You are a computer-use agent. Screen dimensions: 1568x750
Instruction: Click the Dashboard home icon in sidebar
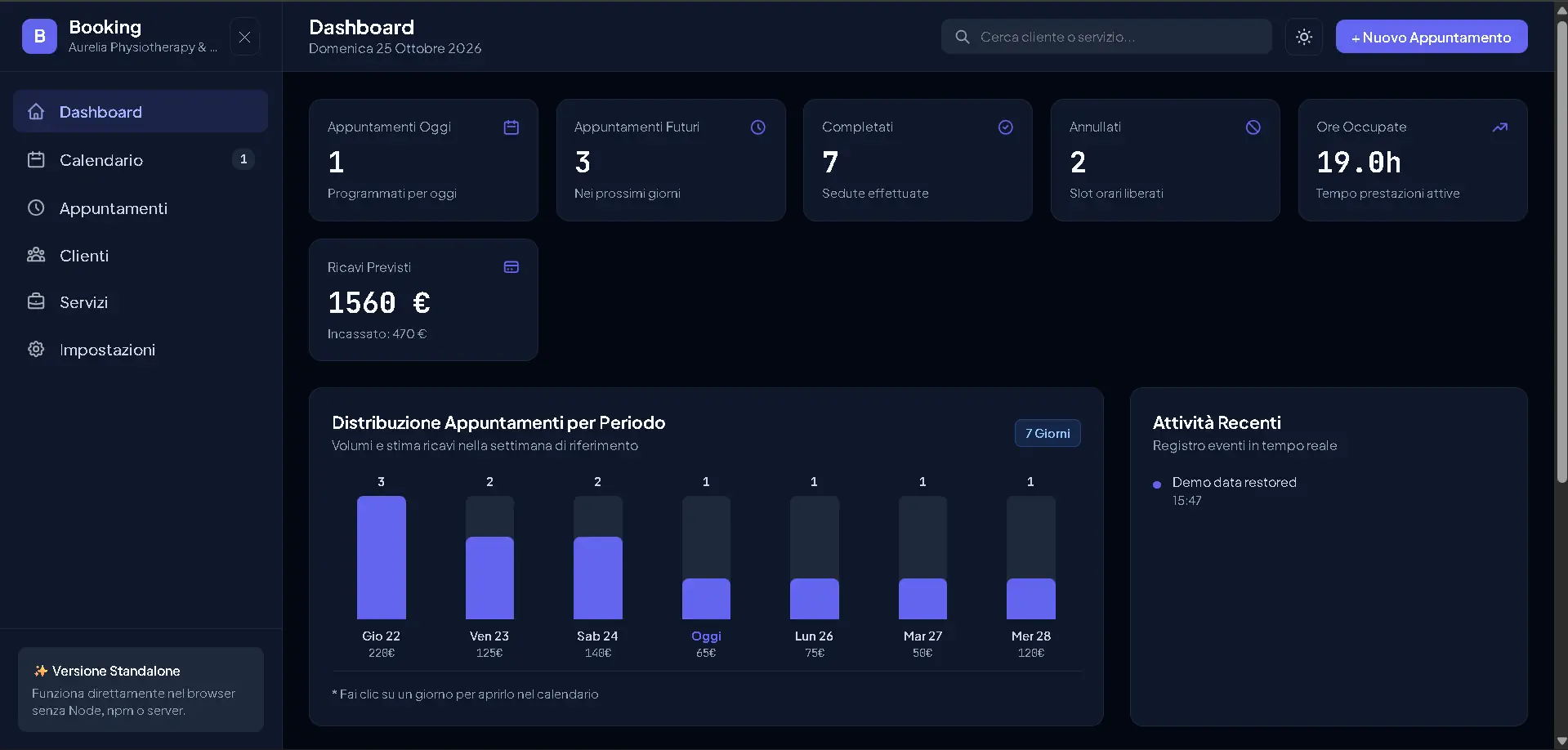[x=36, y=112]
